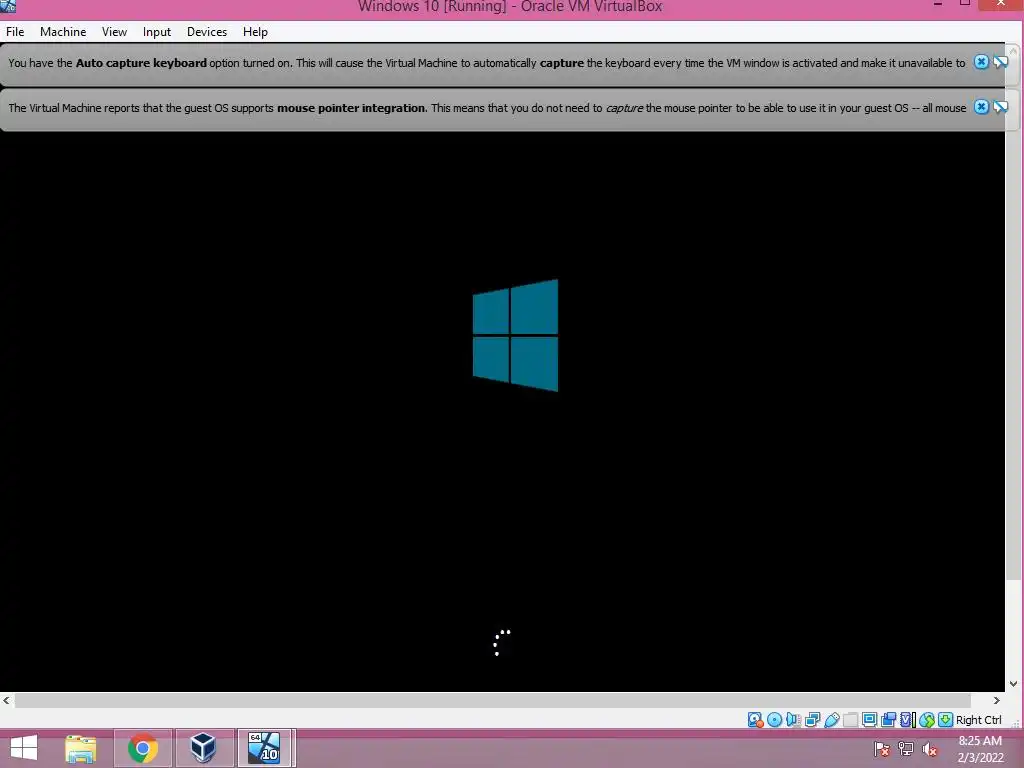Image resolution: width=1024 pixels, height=768 pixels.
Task: Suppress future mouse pointer integration messages icon
Action: [x=1000, y=106]
